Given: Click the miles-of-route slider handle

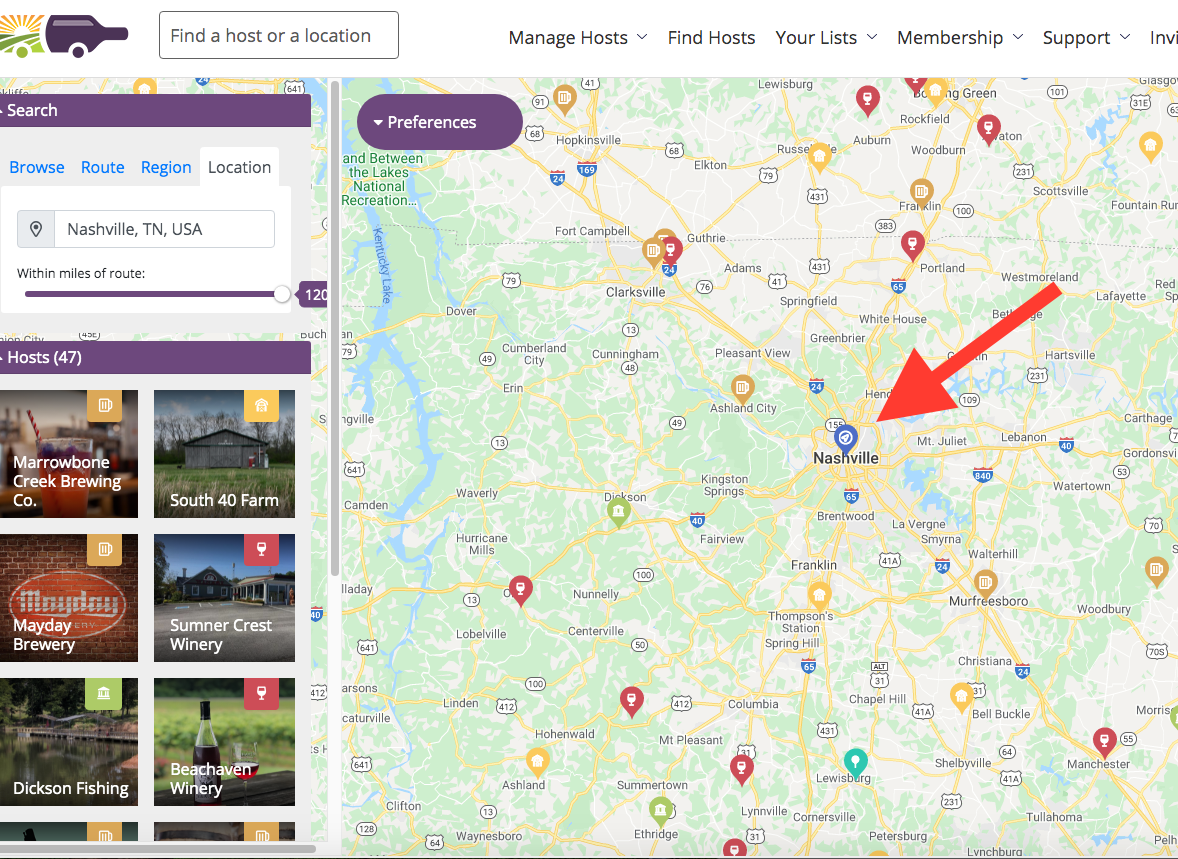Looking at the screenshot, I should click(282, 295).
